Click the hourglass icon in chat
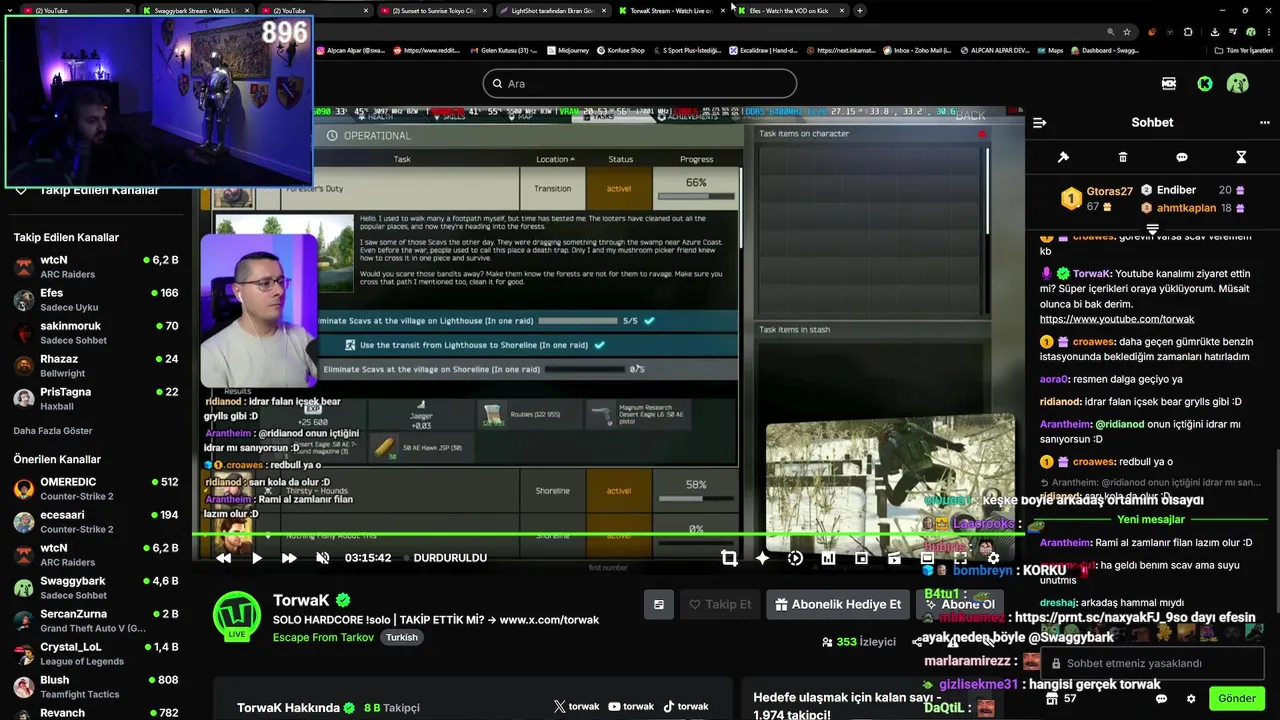Viewport: 1280px width, 720px height. [1241, 157]
